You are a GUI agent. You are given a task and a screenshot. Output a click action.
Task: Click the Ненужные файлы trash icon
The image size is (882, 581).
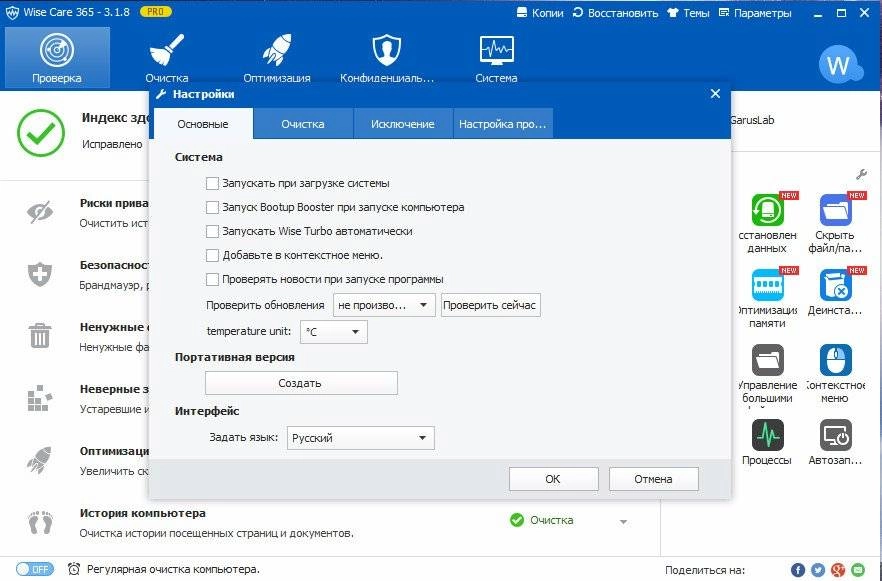click(x=40, y=336)
